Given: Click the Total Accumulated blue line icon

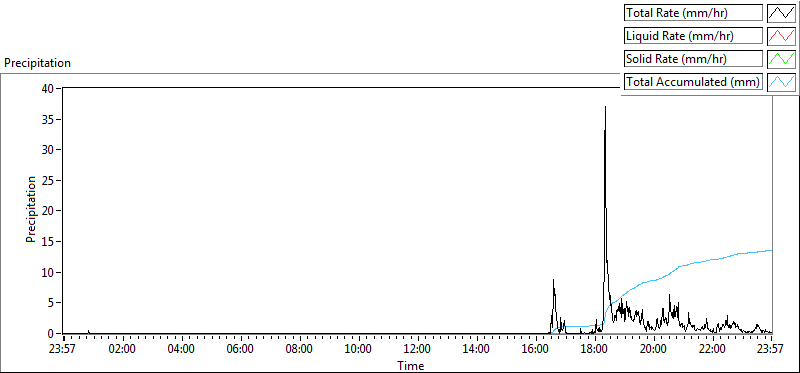Looking at the screenshot, I should click(x=781, y=82).
